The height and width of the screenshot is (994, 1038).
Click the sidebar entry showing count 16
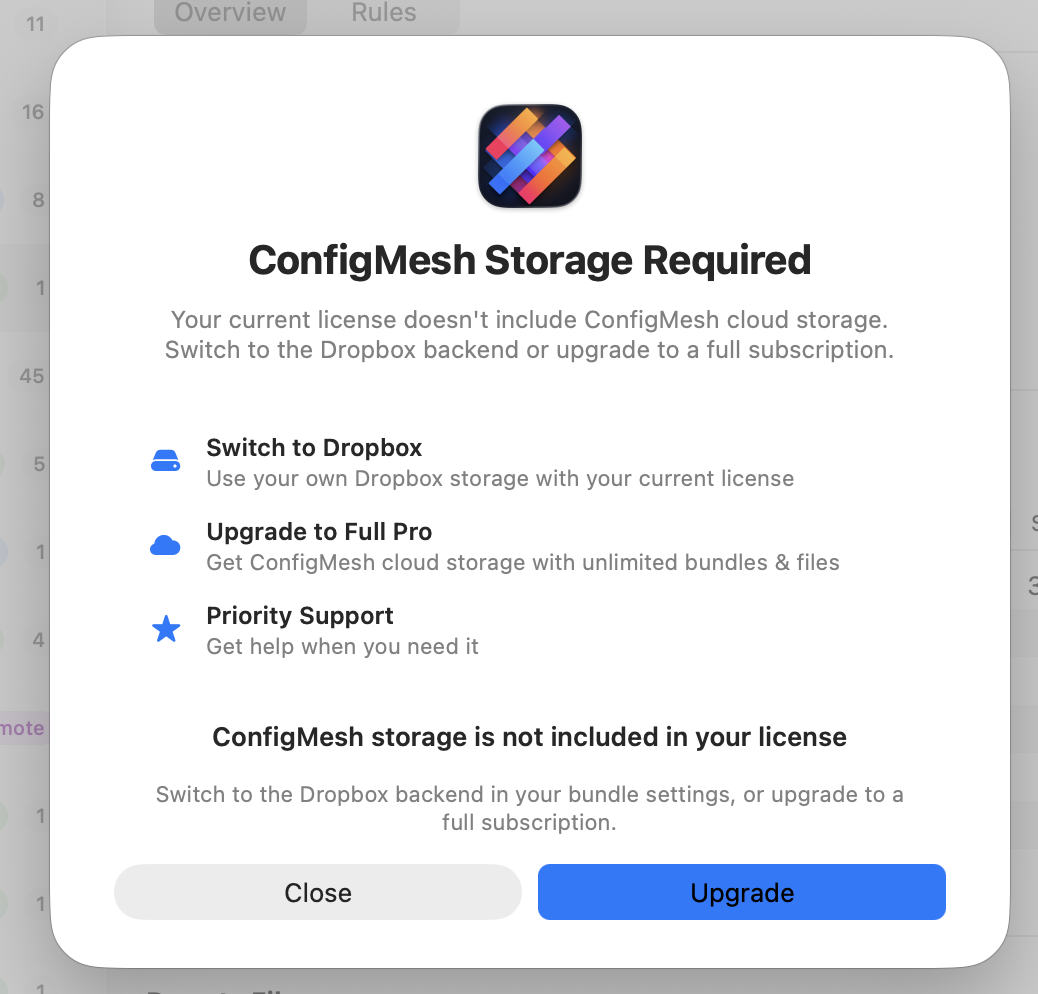coord(32,112)
